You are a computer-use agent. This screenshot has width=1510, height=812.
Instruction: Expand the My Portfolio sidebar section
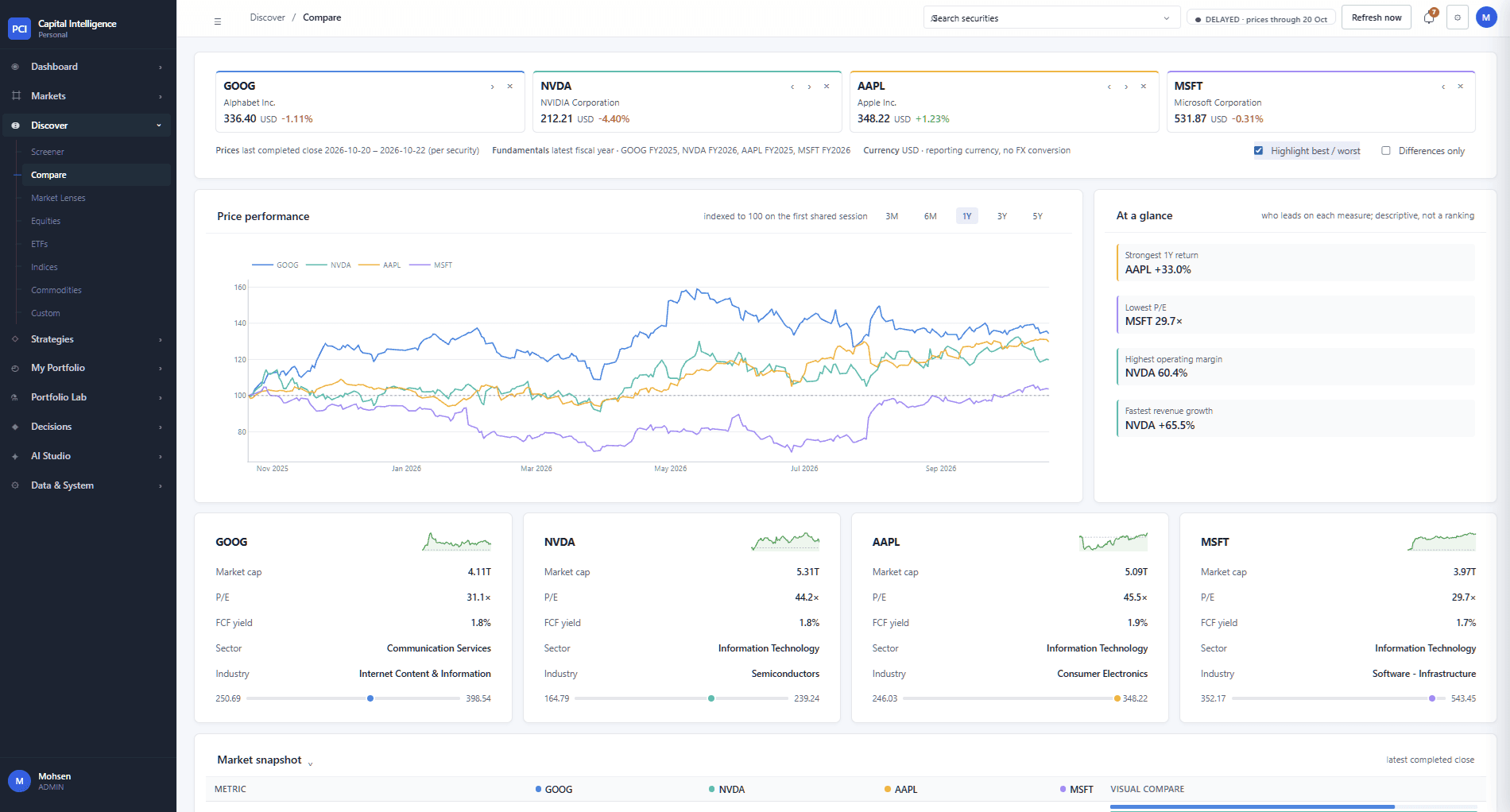click(86, 368)
